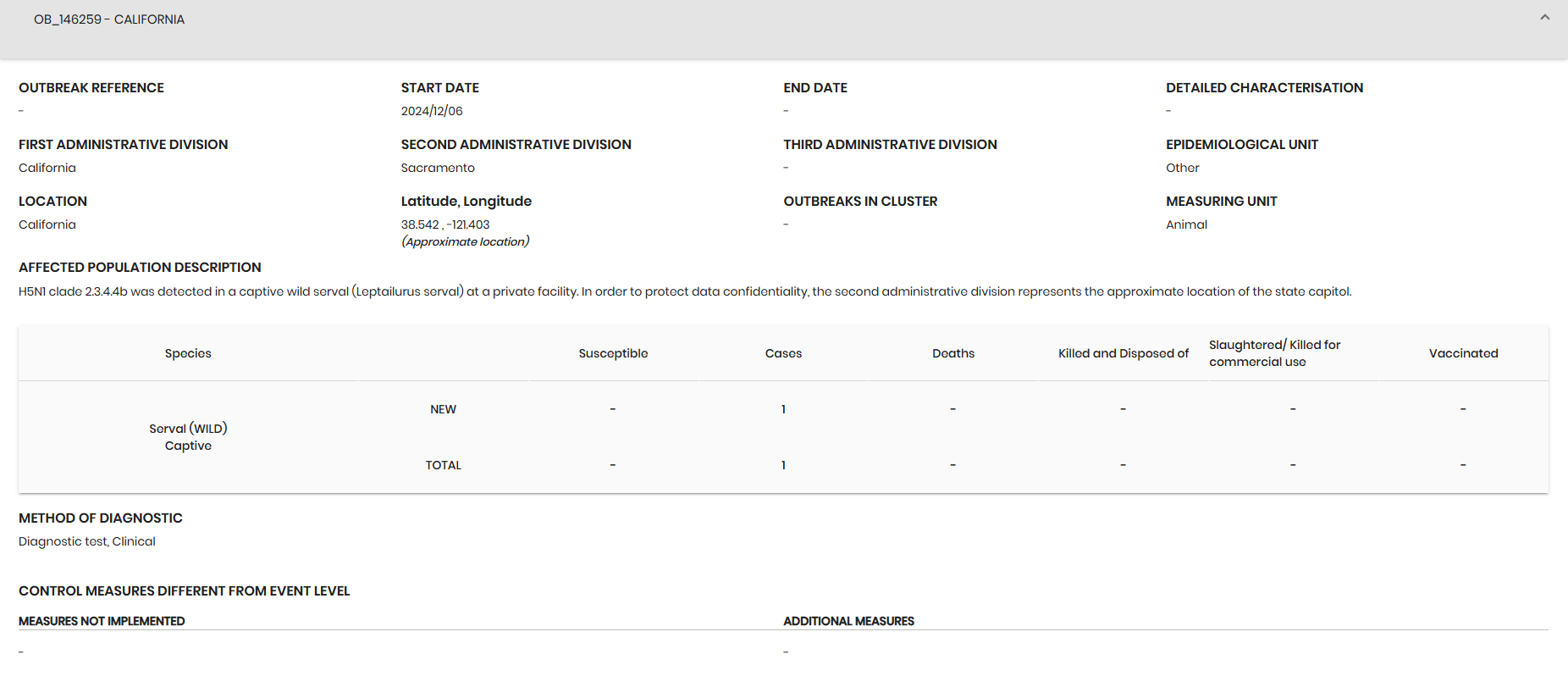Select the Diagnostic test, Clinical text
Viewport: 1568px width, 676px height.
tap(87, 541)
